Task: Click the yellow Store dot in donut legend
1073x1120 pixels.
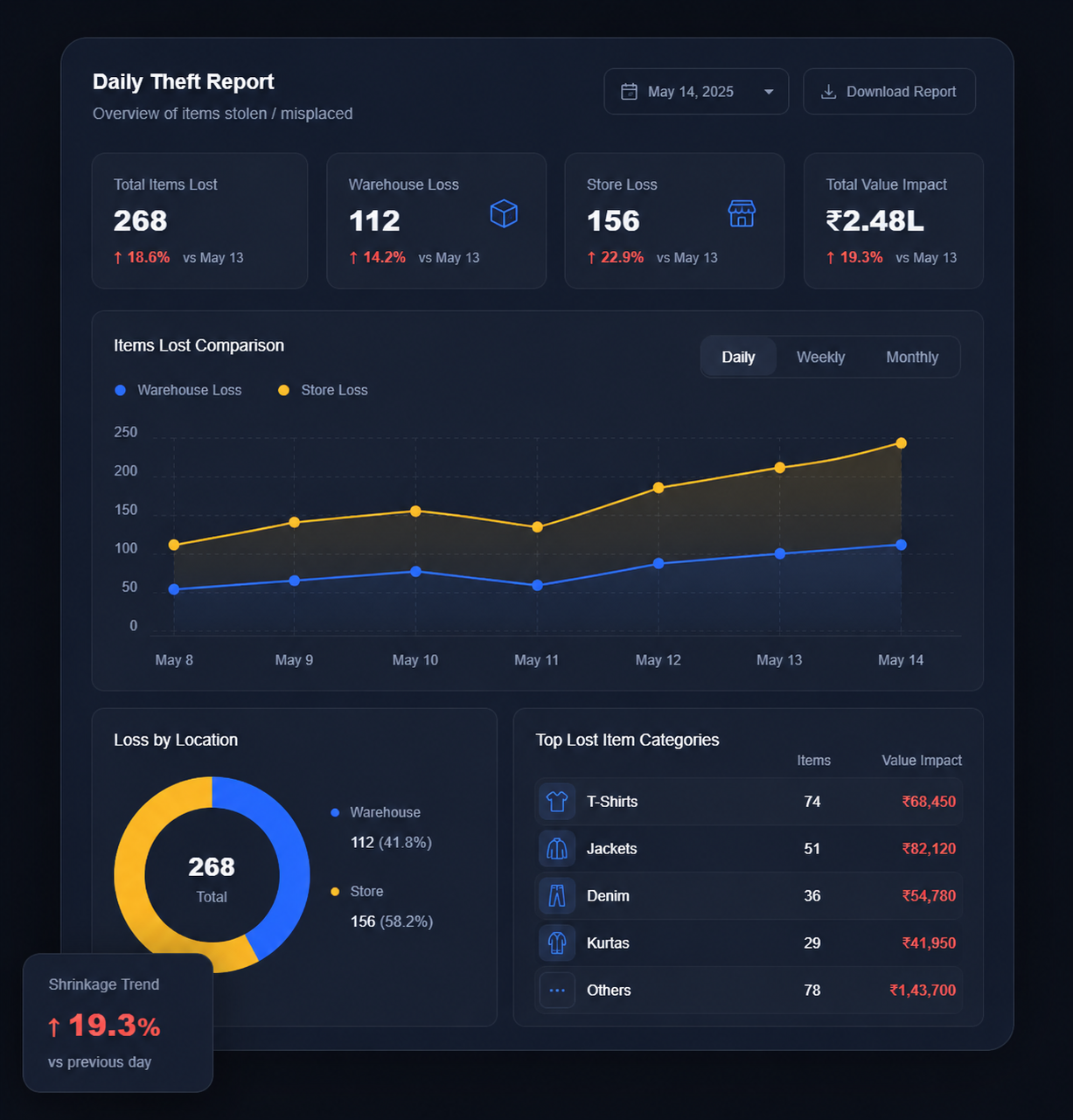Action: [x=335, y=892]
